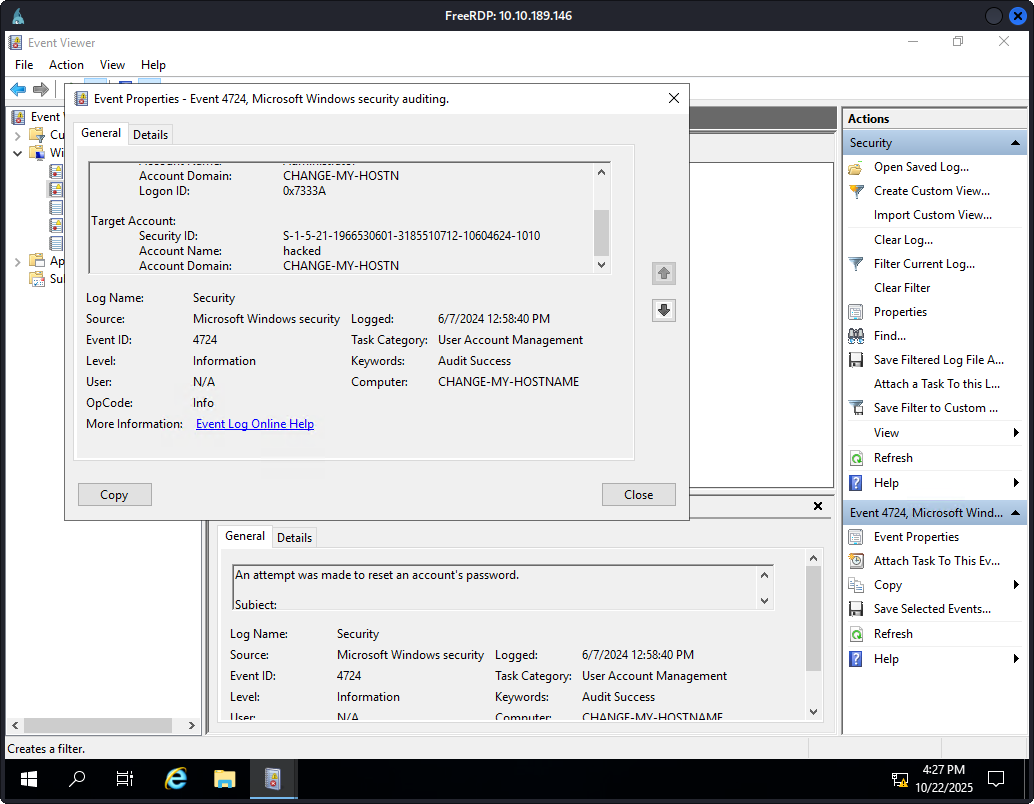The width and height of the screenshot is (1034, 804).
Task: Select General tab in preview pane
Action: pyautogui.click(x=245, y=536)
